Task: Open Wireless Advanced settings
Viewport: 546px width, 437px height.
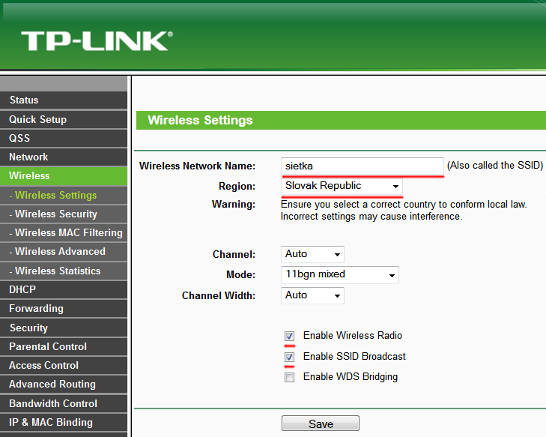Action: point(63,251)
